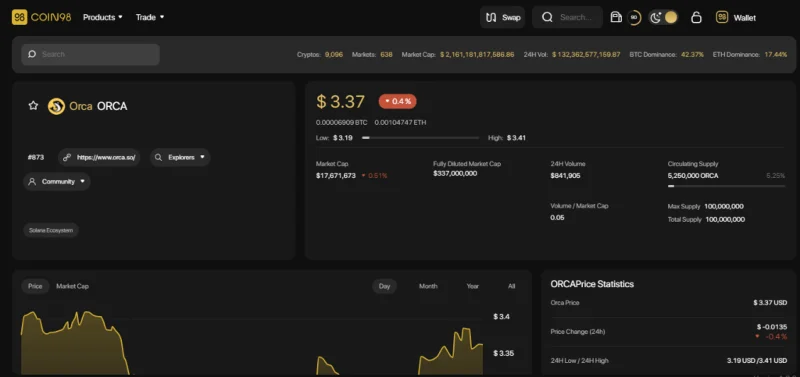Select the Month chart range
Screen dimensions: 800x377
(x=428, y=286)
